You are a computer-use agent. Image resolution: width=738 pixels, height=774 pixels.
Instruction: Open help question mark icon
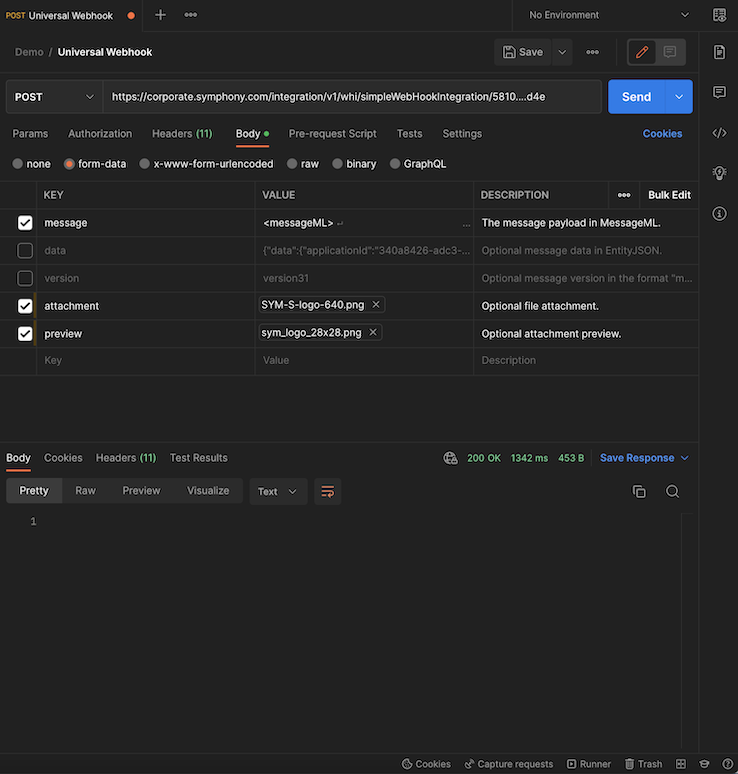point(727,764)
